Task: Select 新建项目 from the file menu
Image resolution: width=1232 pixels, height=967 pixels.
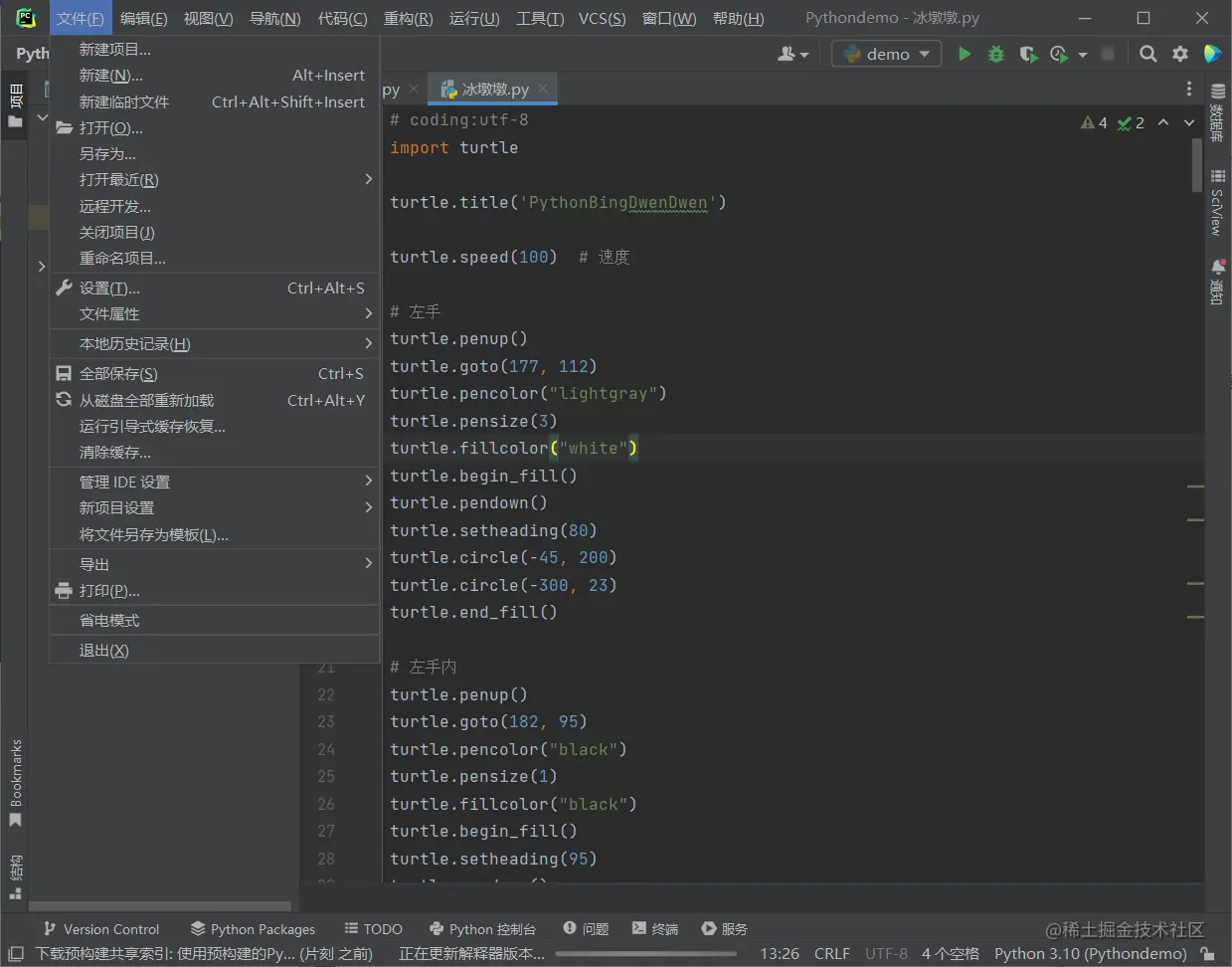Action: (215, 49)
